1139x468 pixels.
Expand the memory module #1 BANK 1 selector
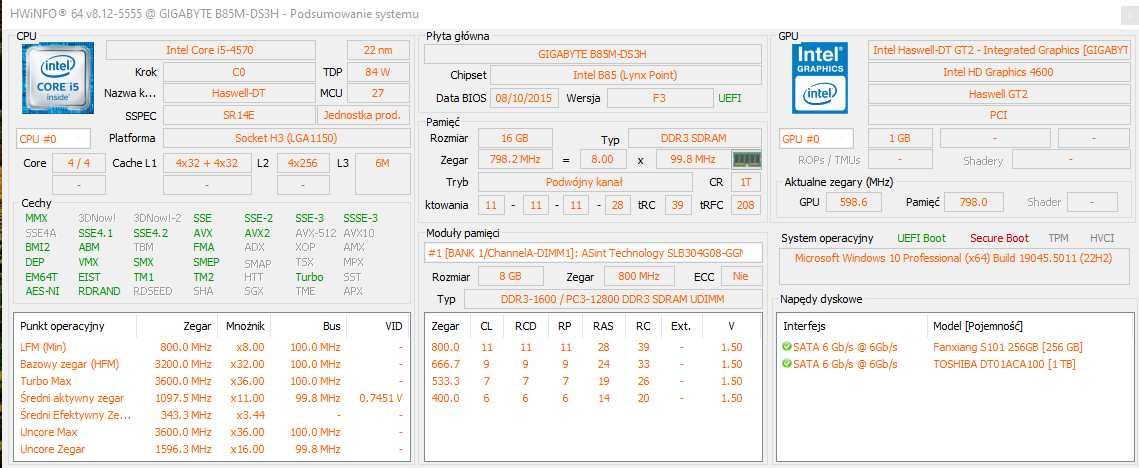pyautogui.click(x=593, y=253)
